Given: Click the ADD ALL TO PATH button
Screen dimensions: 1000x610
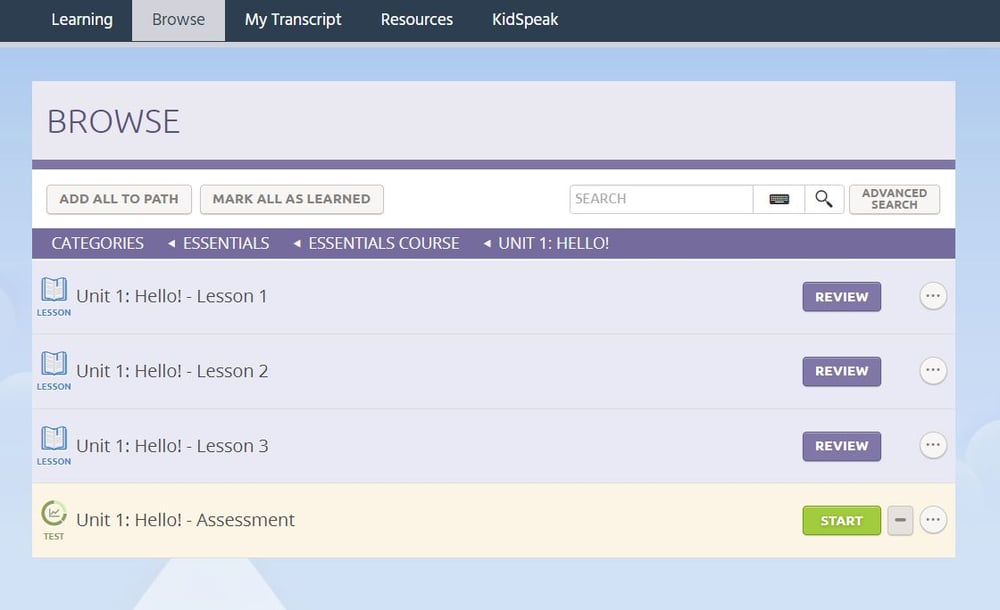Looking at the screenshot, I should [x=118, y=199].
